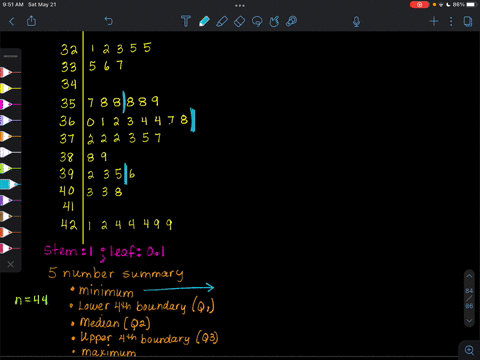Open the page manager icon
This screenshot has width=480, height=360.
(468, 22)
